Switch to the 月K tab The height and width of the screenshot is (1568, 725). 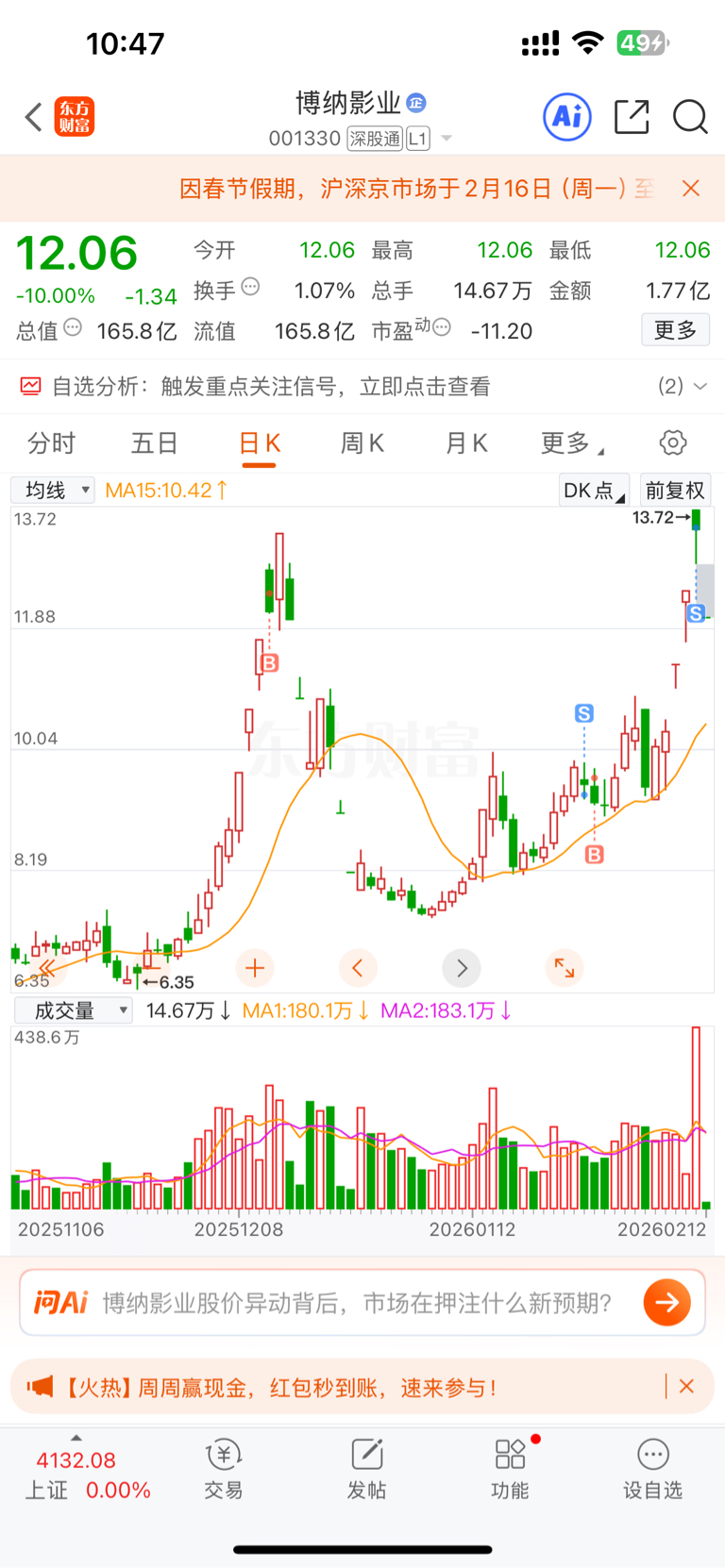point(466,443)
